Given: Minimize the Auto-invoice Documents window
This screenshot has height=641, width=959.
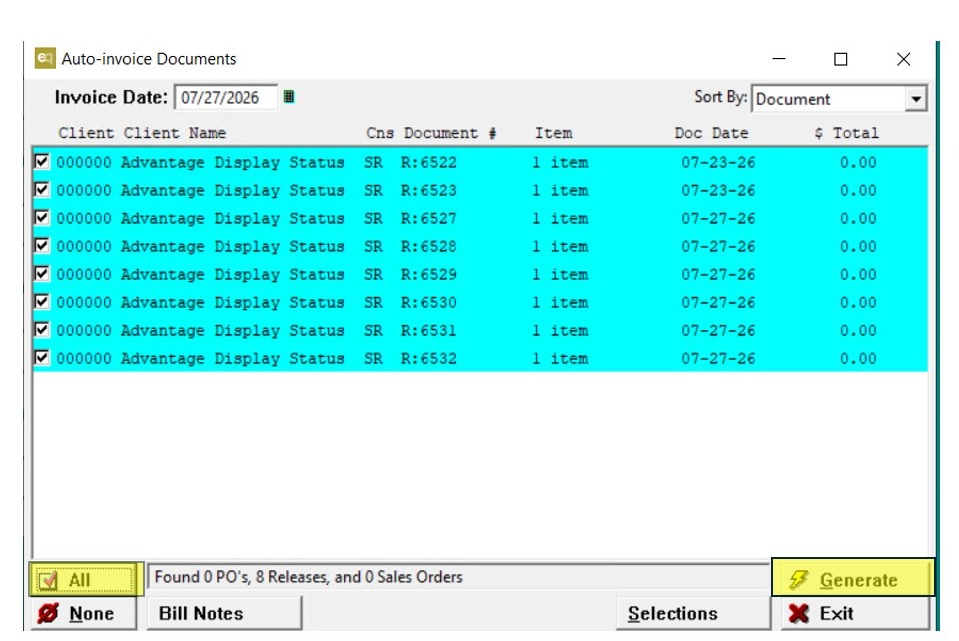Looking at the screenshot, I should point(779,59).
